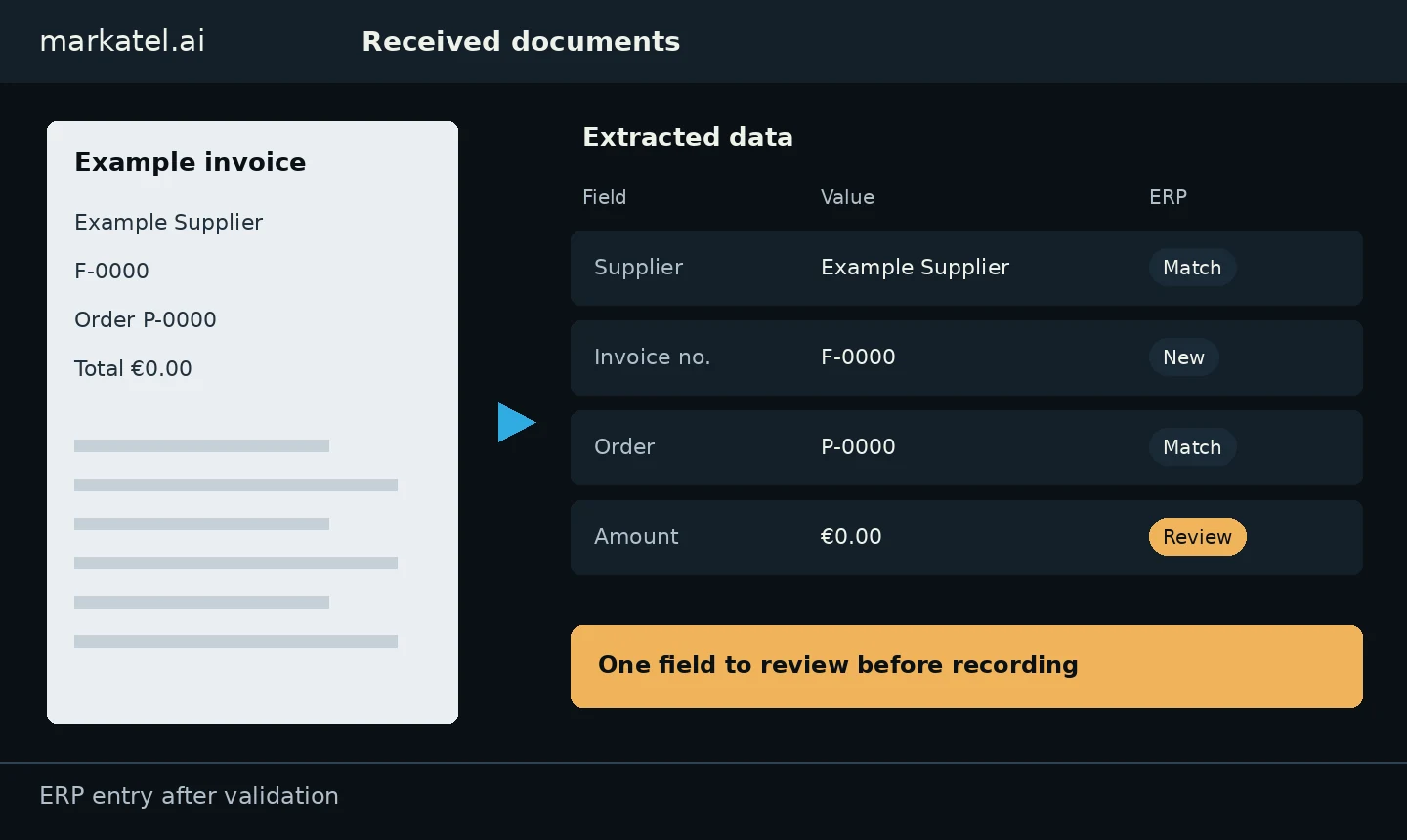Click the ERP entry after validation text
Screen dimensions: 1407x840
click(189, 796)
